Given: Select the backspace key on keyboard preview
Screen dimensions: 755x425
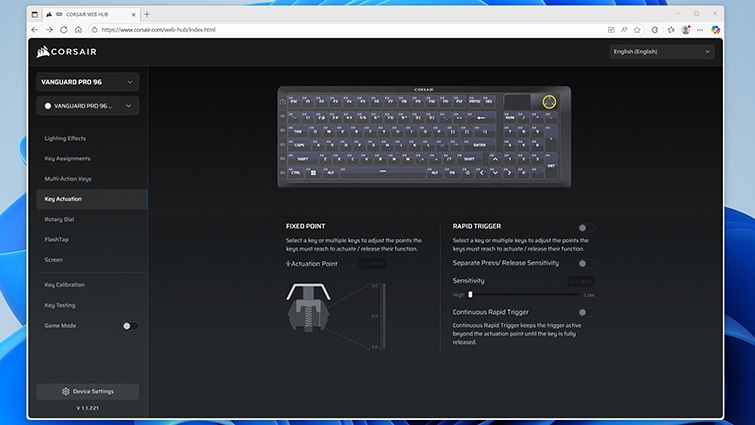Looking at the screenshot, I should pos(481,117).
